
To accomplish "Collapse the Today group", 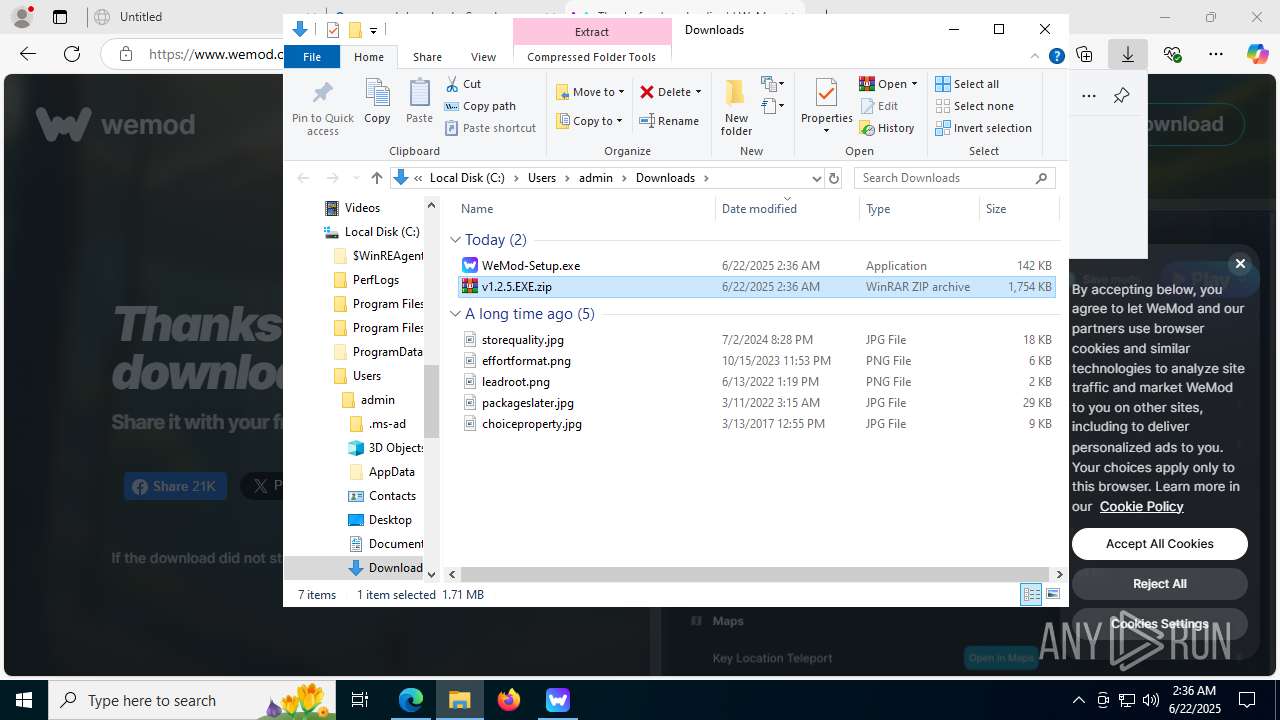I will click(x=455, y=240).
